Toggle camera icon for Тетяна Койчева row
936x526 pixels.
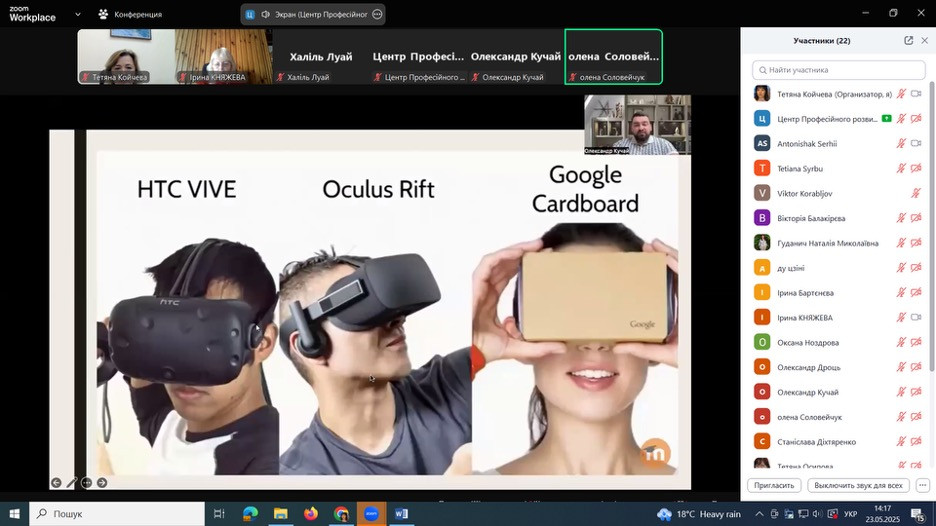click(916, 94)
